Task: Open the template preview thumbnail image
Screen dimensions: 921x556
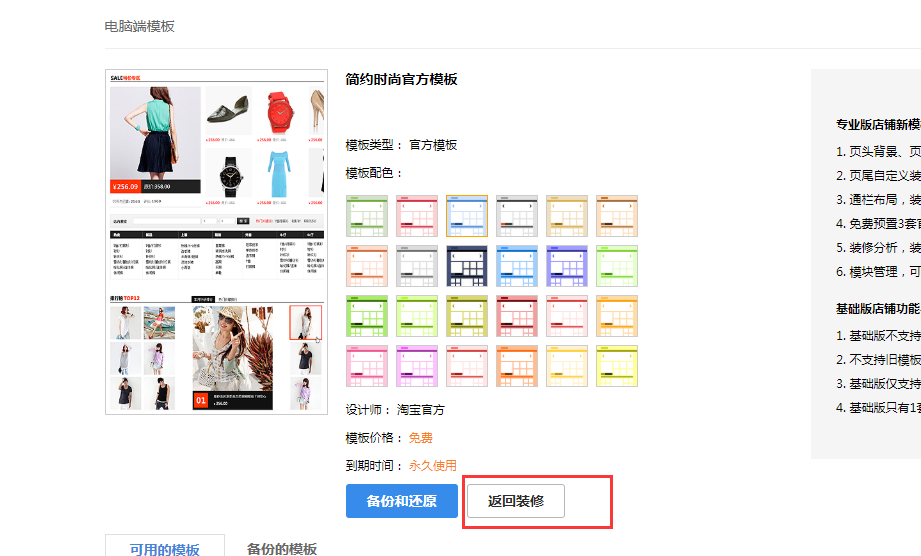Action: 216,242
